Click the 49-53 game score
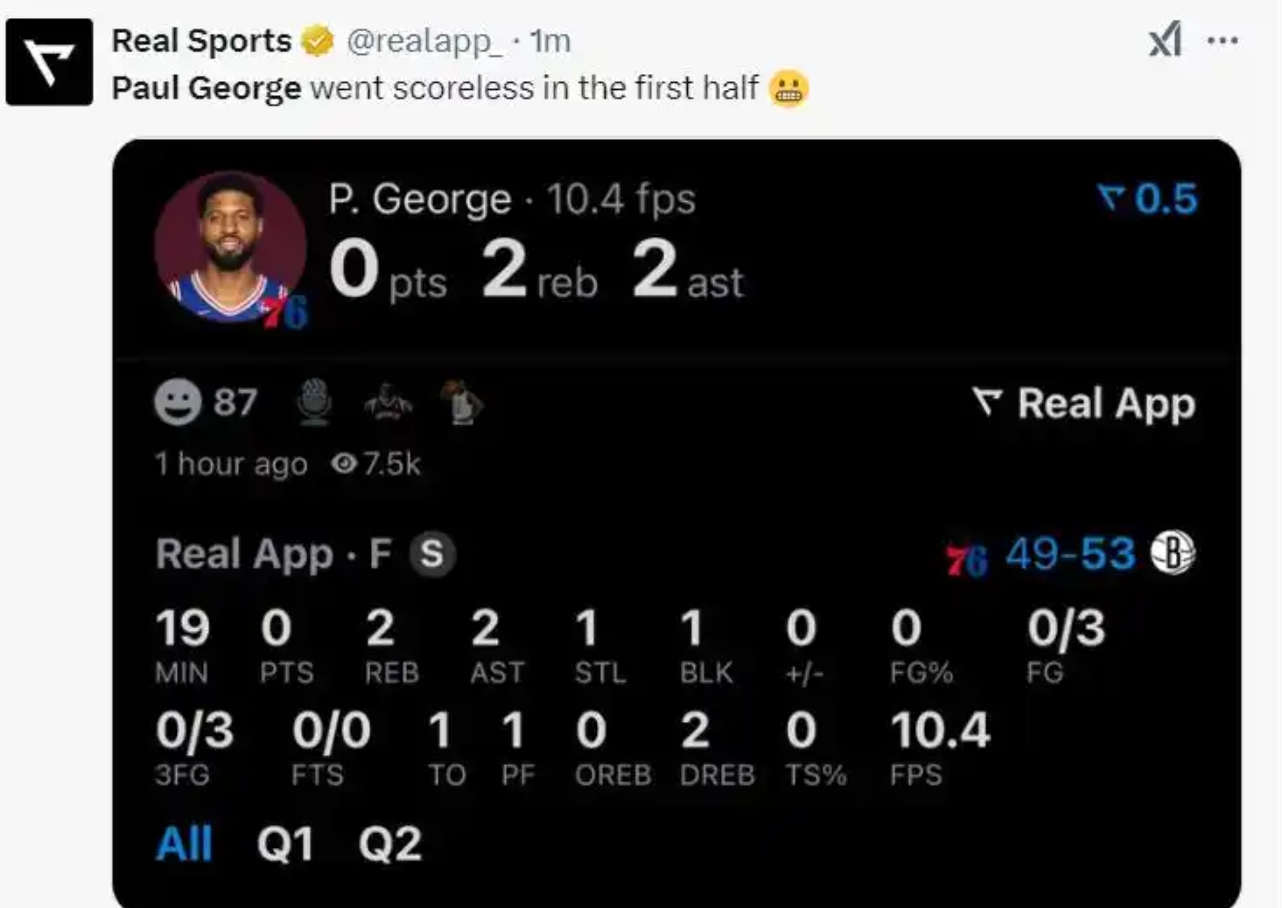This screenshot has height=908, width=1282. tap(1070, 554)
